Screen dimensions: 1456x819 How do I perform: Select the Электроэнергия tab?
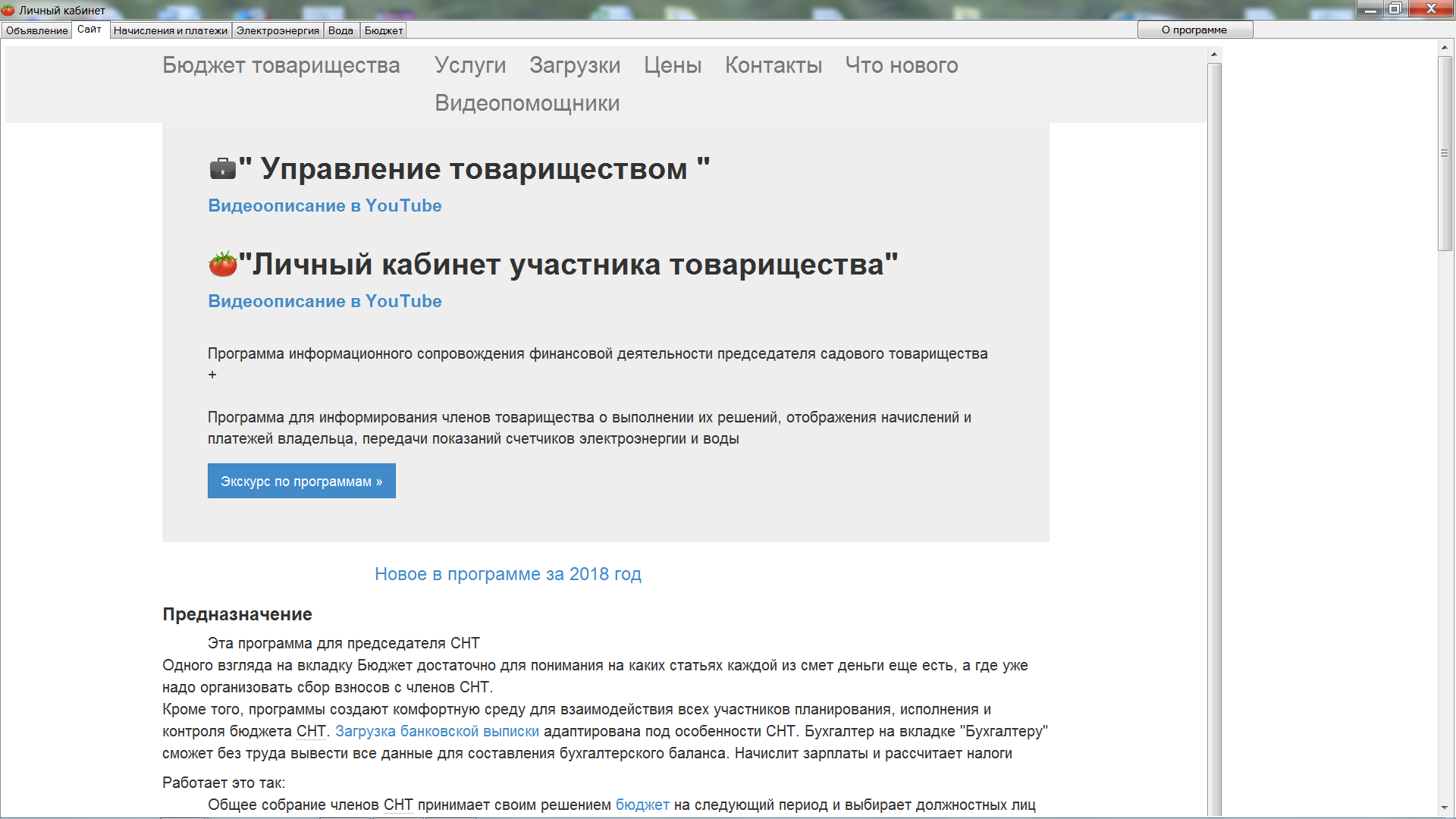(x=278, y=30)
